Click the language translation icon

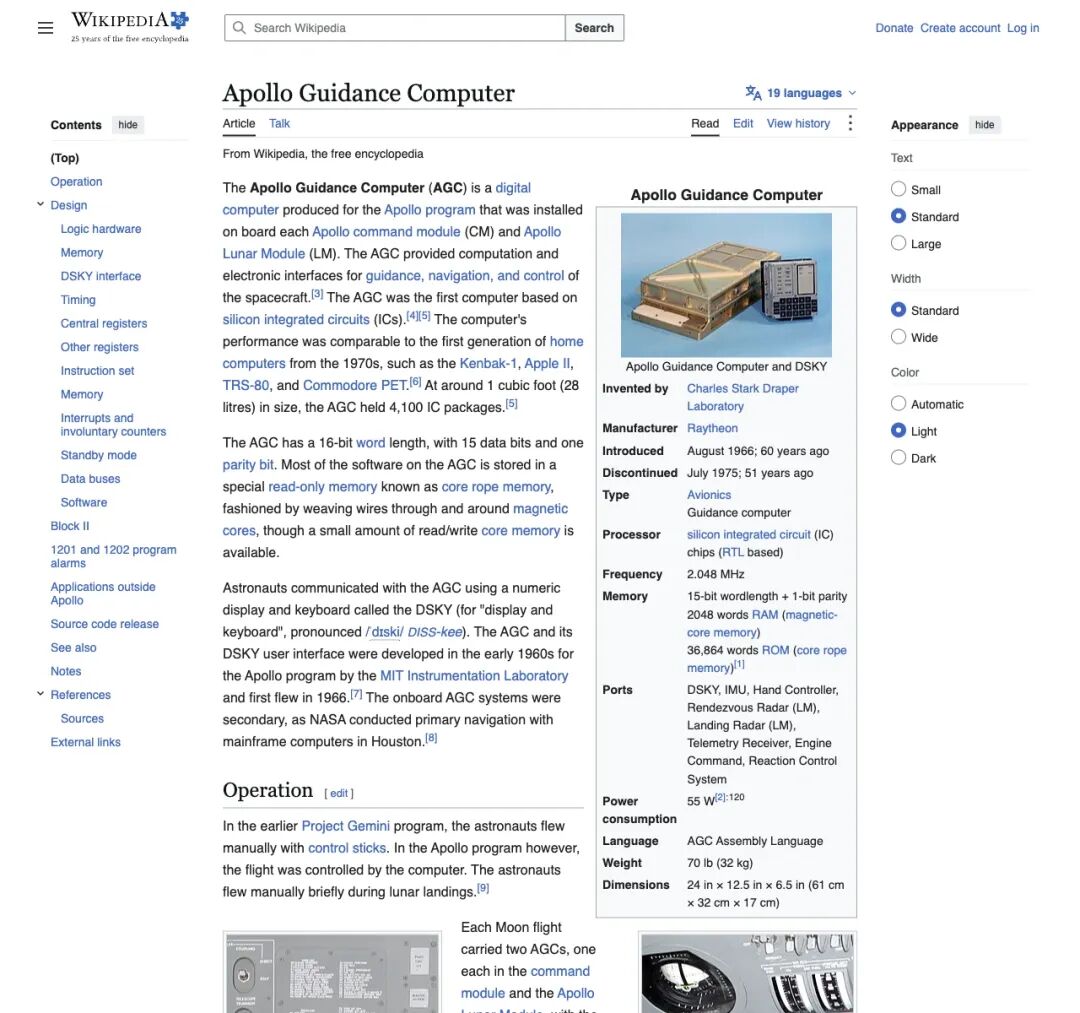coord(754,93)
